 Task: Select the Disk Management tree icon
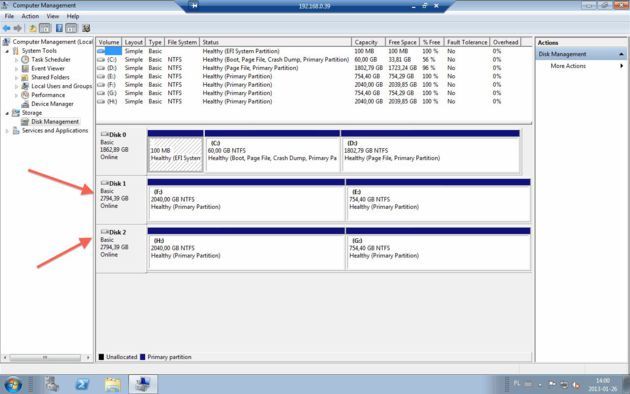[25, 121]
